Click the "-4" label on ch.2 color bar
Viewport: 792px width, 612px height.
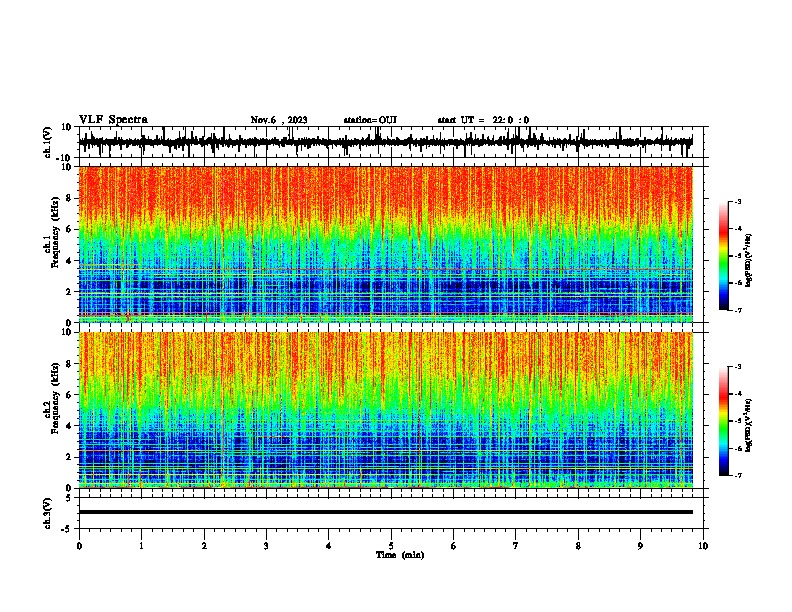tap(737, 394)
